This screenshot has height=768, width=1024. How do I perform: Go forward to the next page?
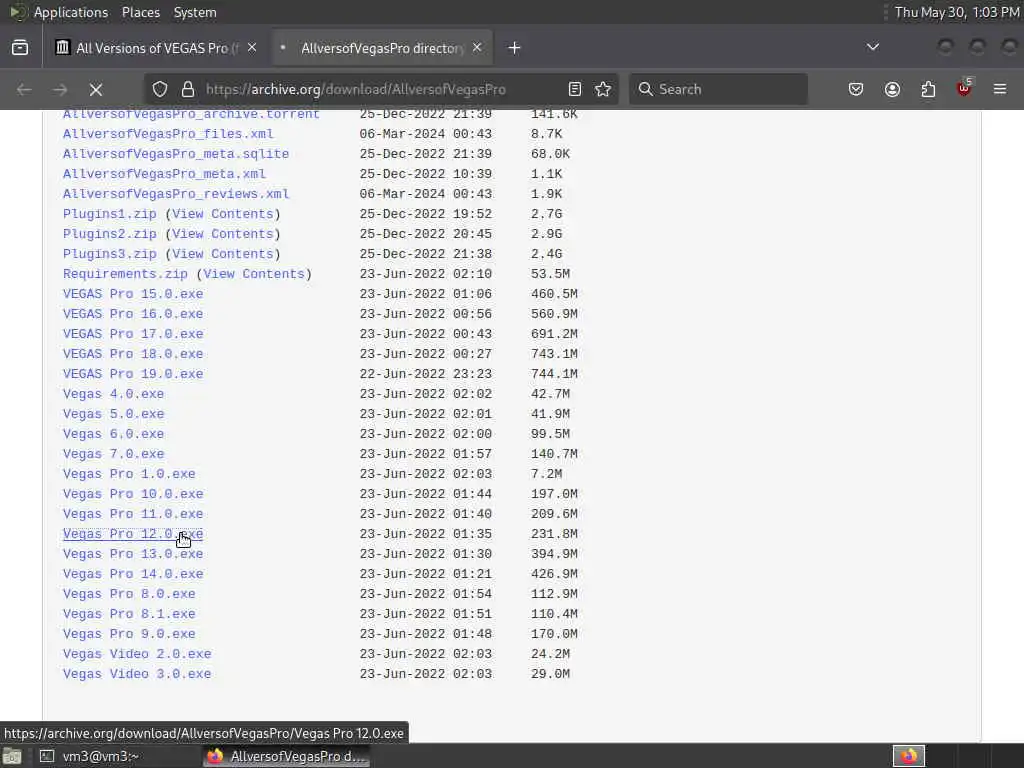(x=60, y=89)
